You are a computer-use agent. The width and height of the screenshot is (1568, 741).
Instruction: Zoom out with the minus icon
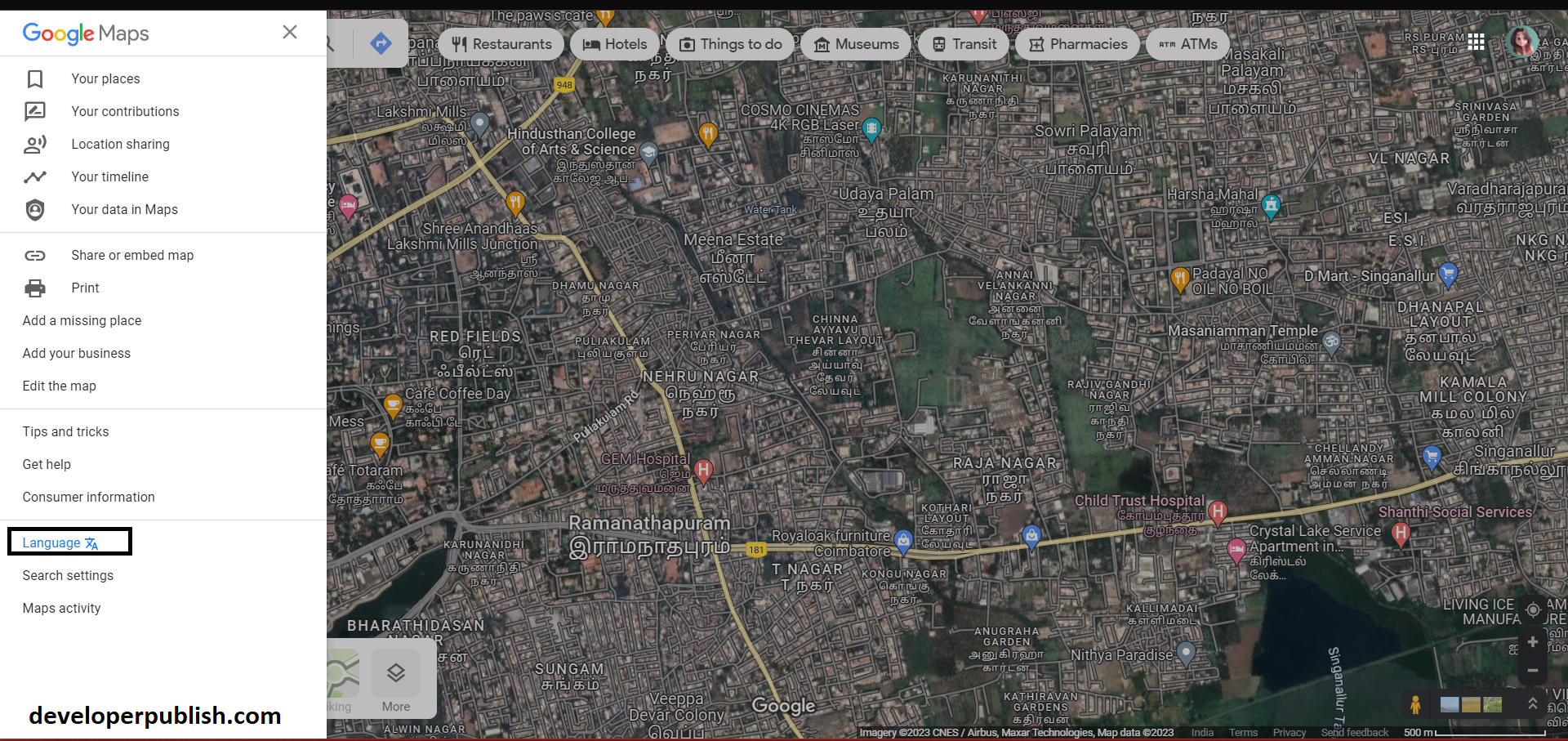click(1533, 668)
